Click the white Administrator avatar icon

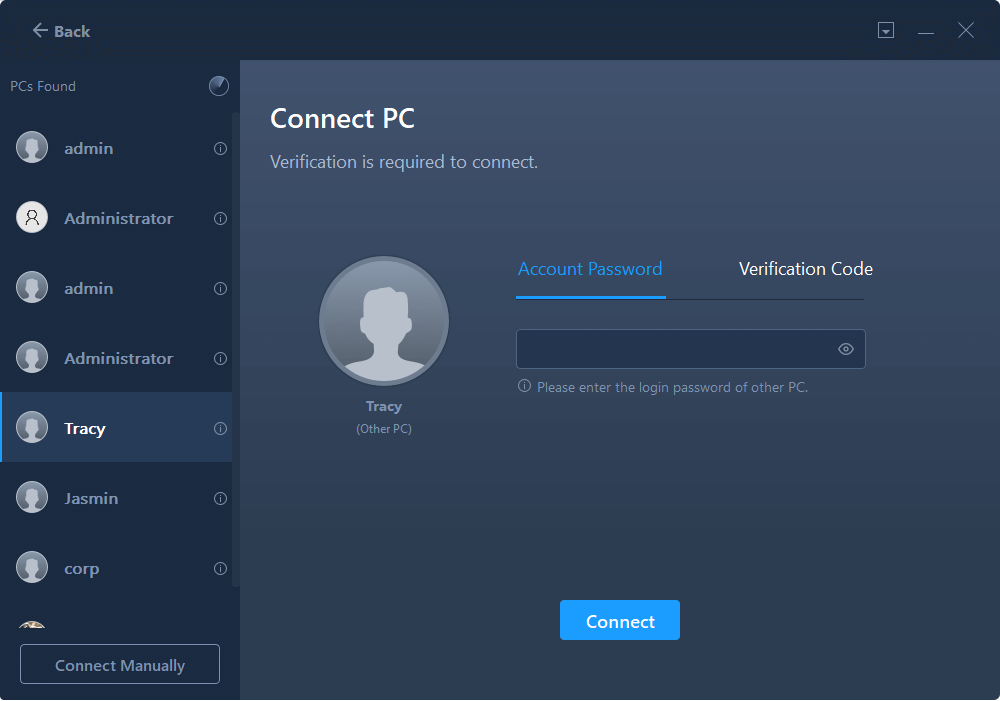point(32,218)
